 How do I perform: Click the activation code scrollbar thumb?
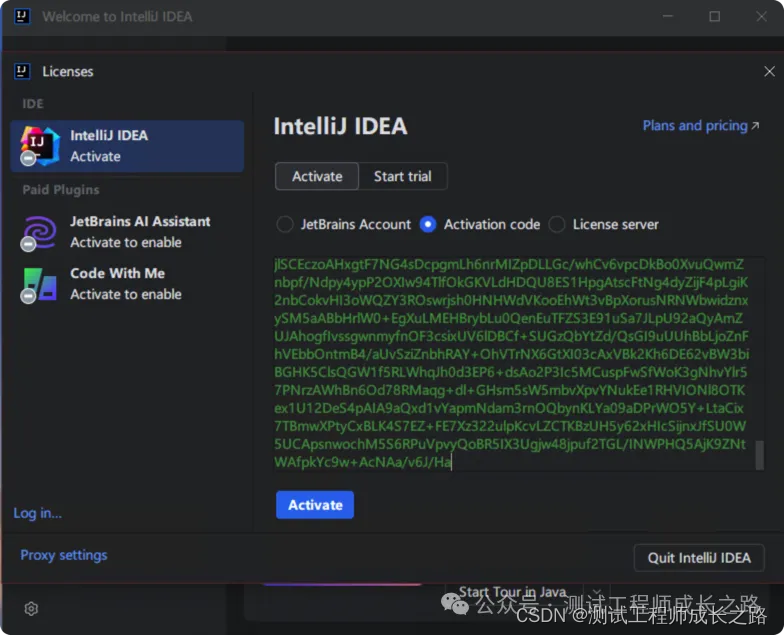(x=760, y=454)
